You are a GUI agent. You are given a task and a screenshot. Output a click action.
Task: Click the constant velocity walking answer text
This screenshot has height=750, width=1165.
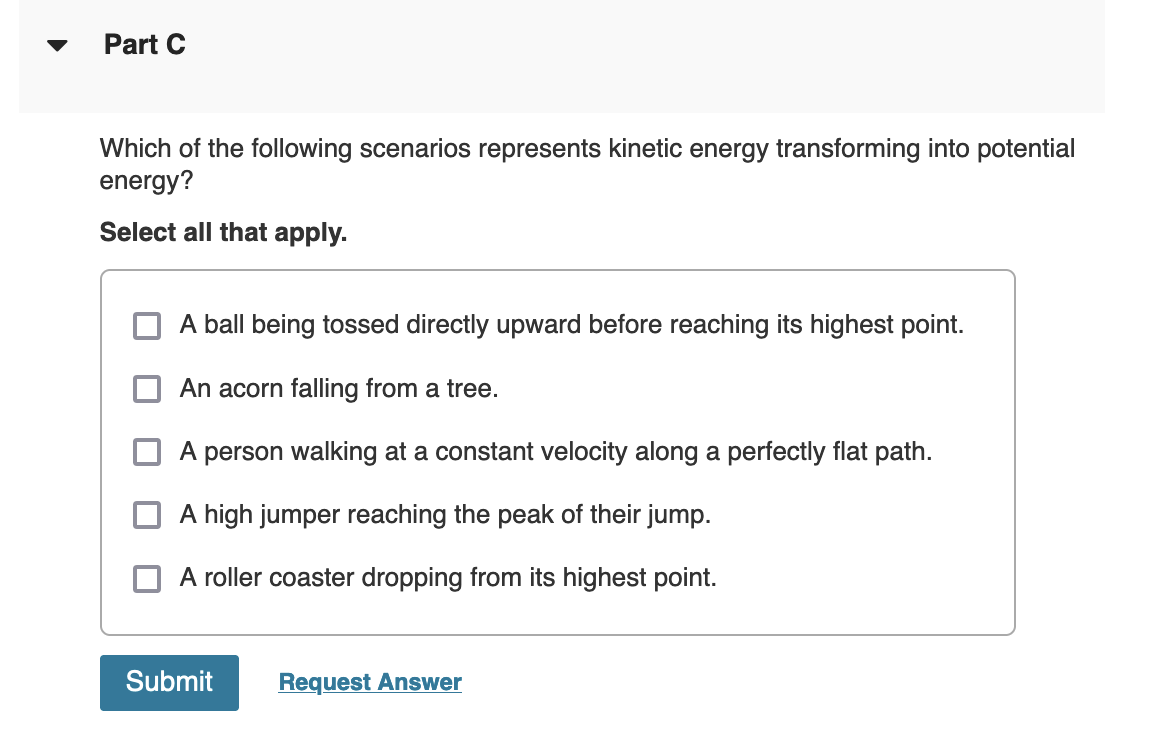click(x=556, y=451)
